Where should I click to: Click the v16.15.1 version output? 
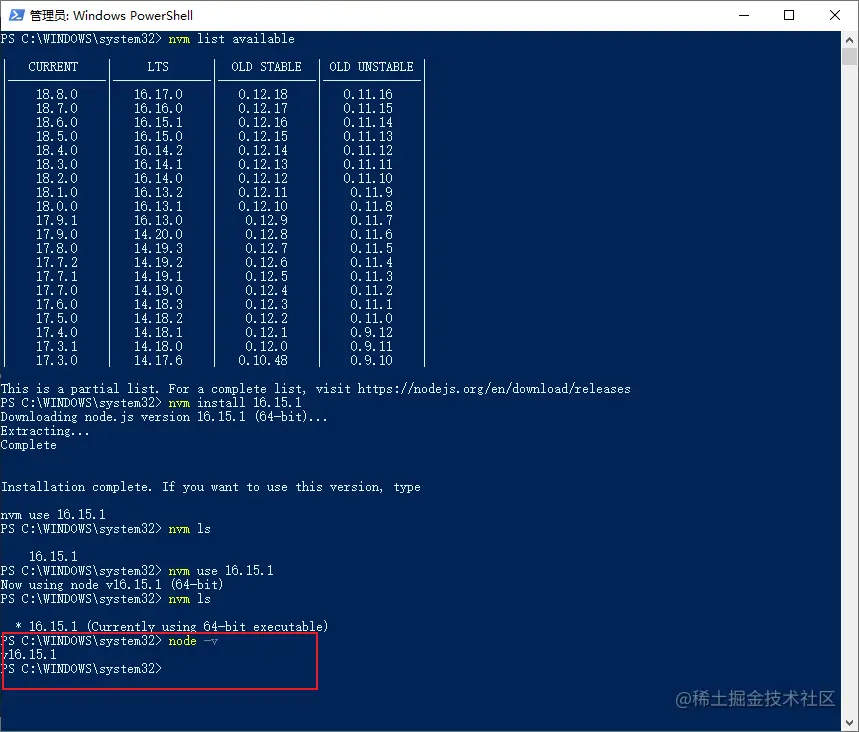(x=29, y=655)
